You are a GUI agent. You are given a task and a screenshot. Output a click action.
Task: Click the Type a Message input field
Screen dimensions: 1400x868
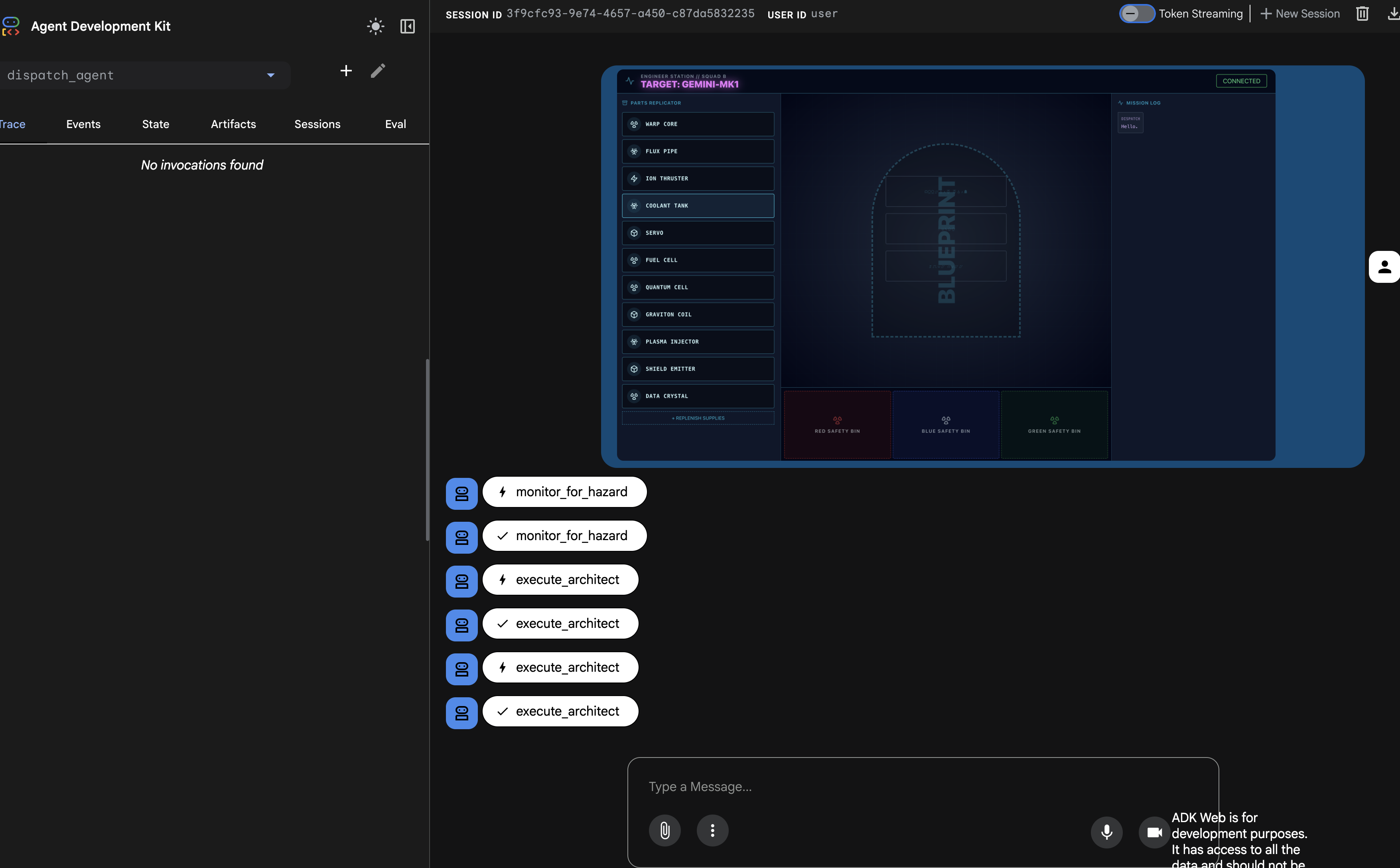(861, 787)
